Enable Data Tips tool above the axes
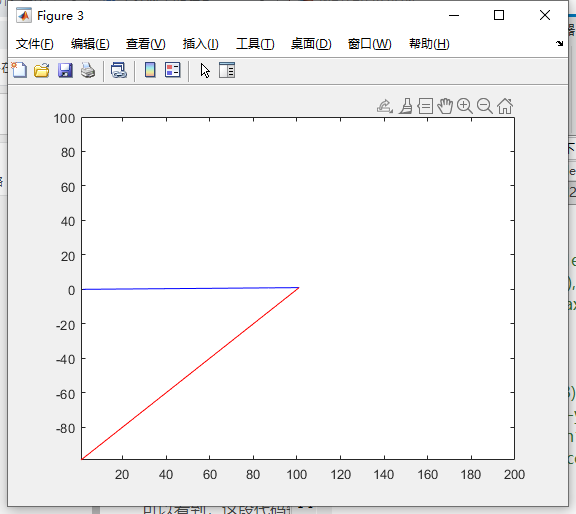 (x=425, y=106)
